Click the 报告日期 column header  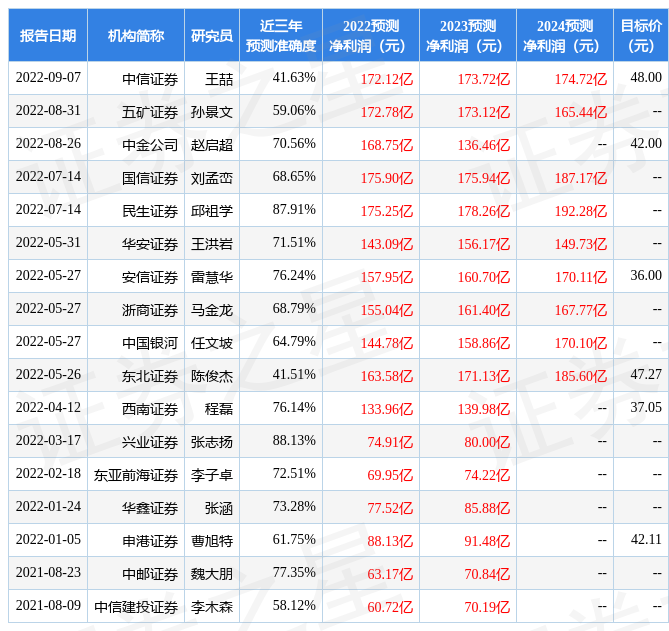(x=48, y=35)
